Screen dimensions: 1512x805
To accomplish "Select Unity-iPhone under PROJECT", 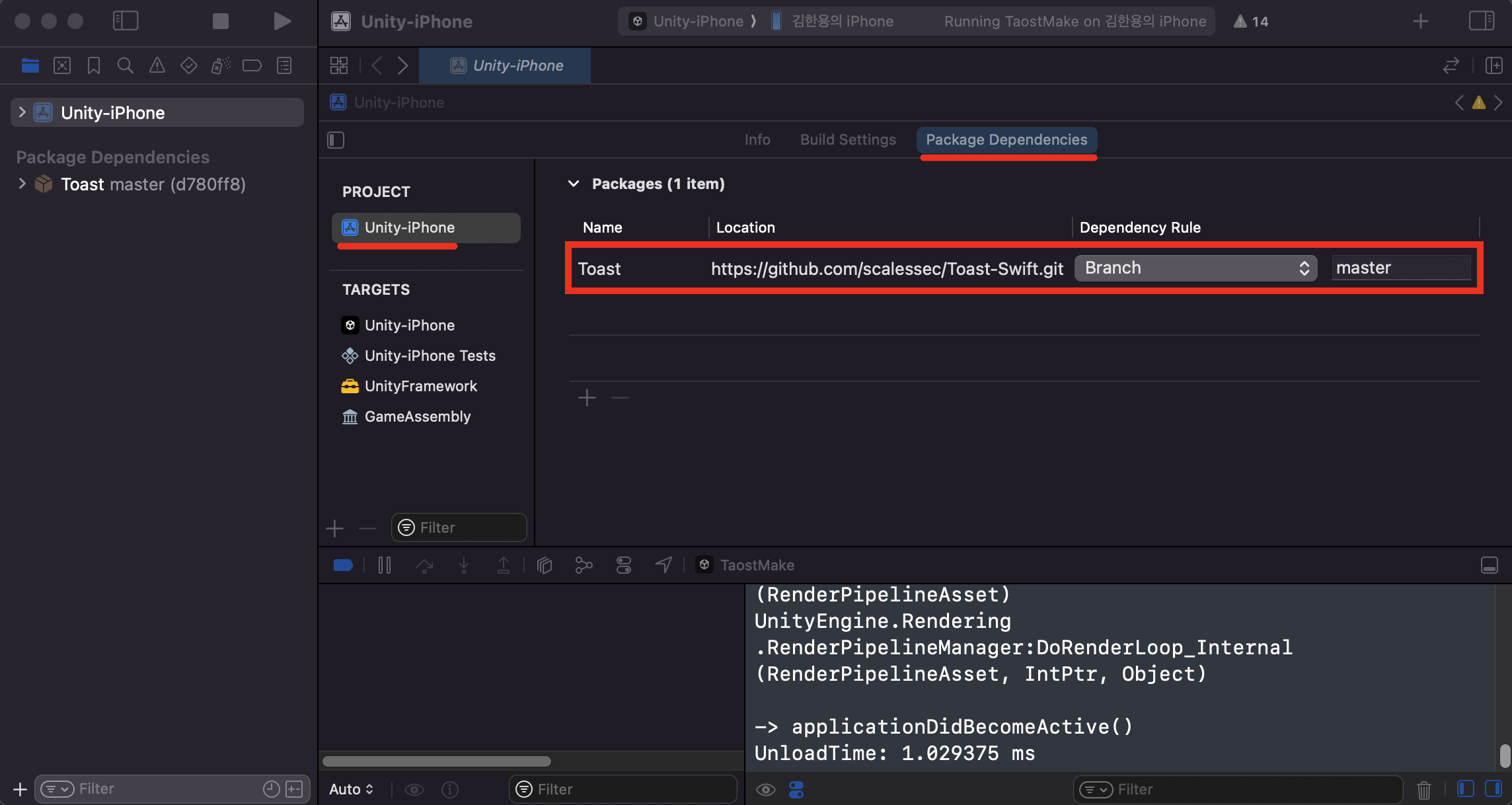I will [426, 227].
